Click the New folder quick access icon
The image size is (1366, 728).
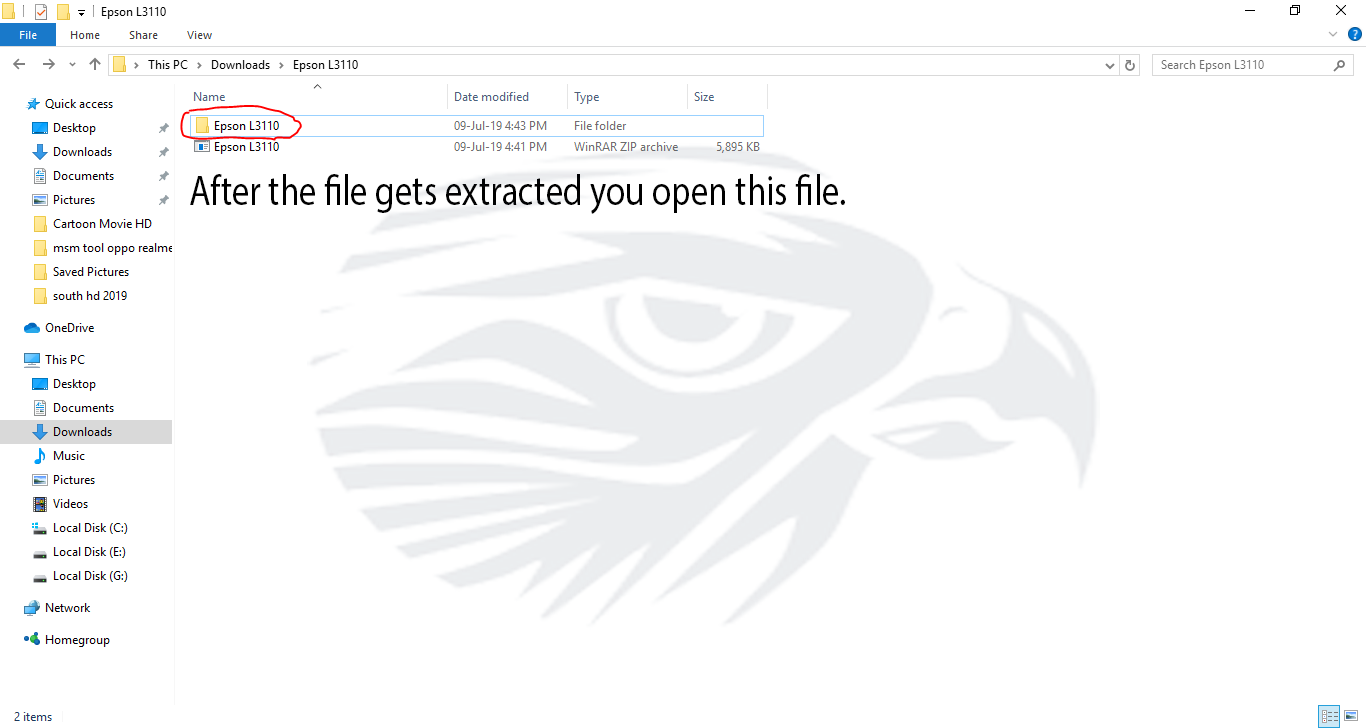click(x=63, y=12)
